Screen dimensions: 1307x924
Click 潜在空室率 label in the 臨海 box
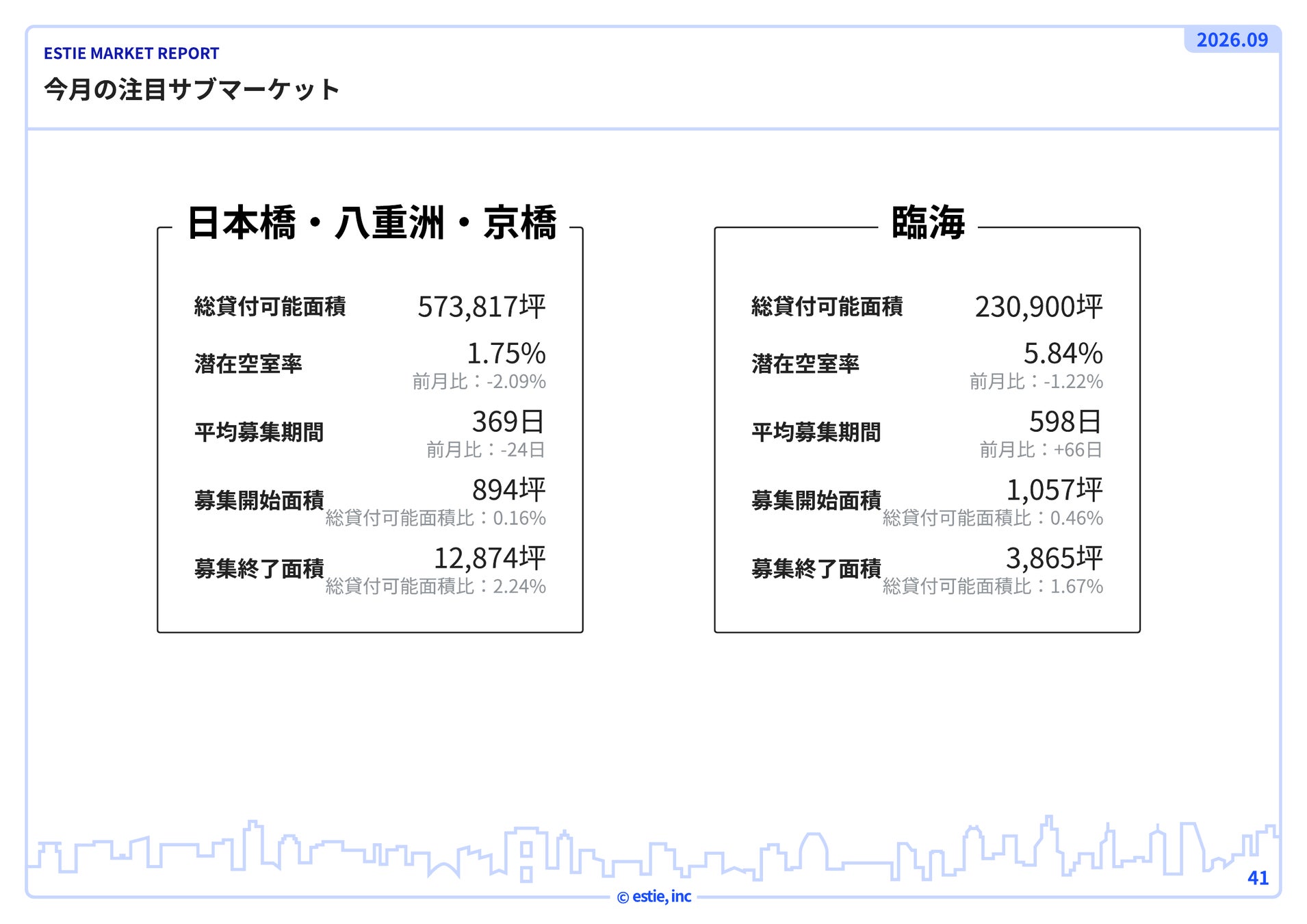(805, 364)
